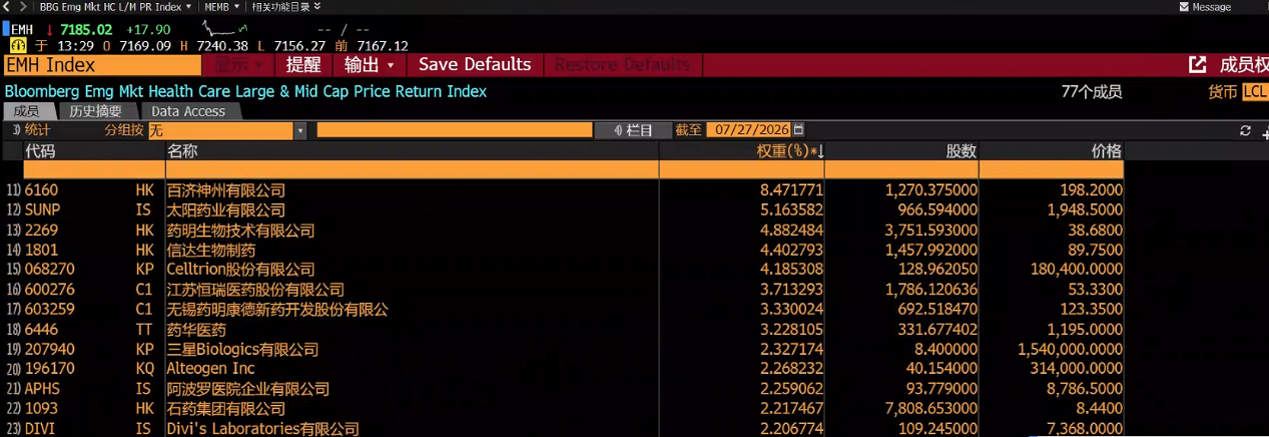Expand the 相关功能目录 menu
1269x437 pixels.
287,7
